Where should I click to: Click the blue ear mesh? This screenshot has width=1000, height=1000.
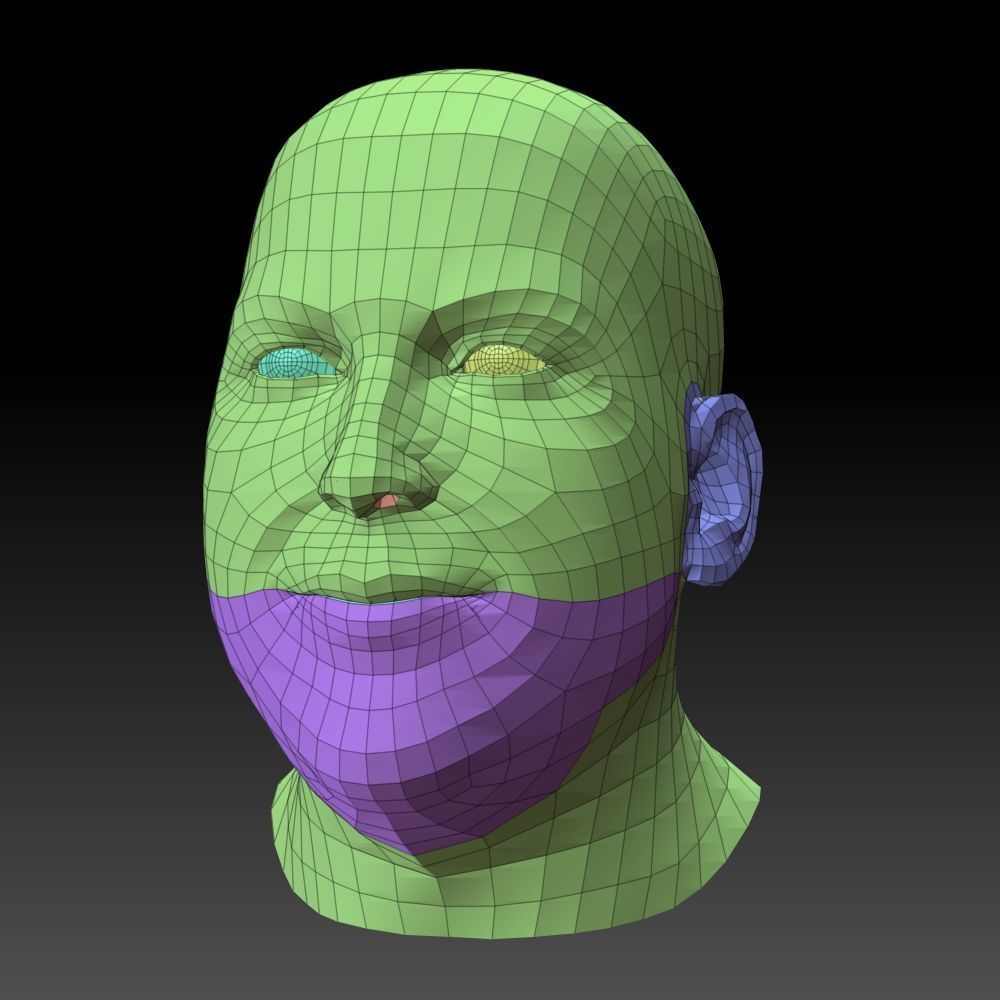[723, 488]
